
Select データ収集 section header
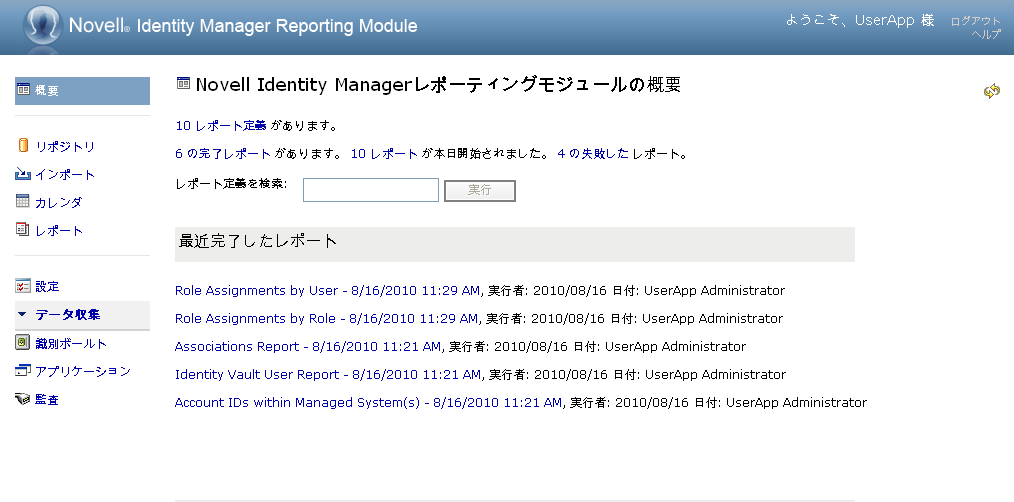82,315
